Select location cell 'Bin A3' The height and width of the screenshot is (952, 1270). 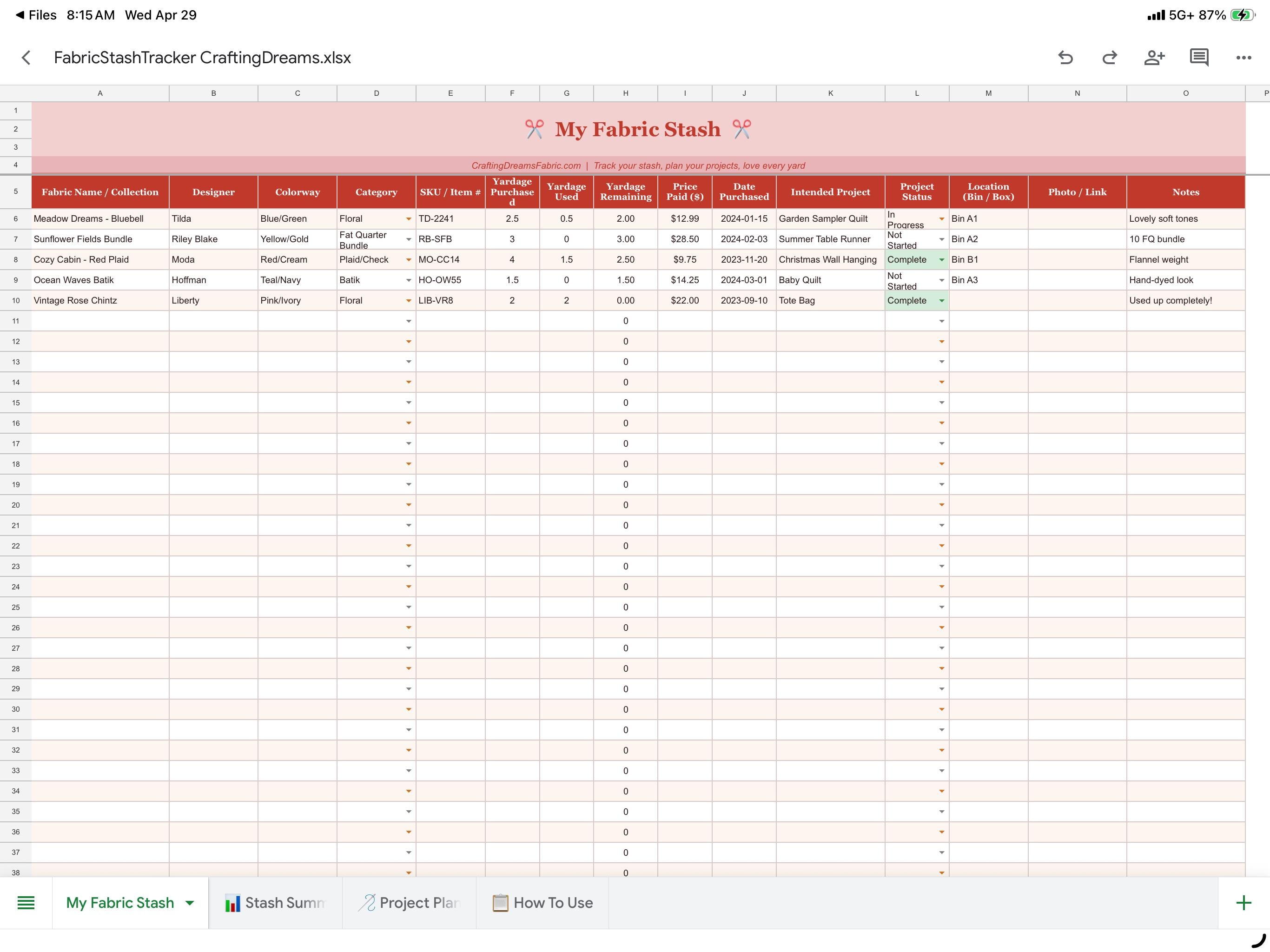click(988, 280)
